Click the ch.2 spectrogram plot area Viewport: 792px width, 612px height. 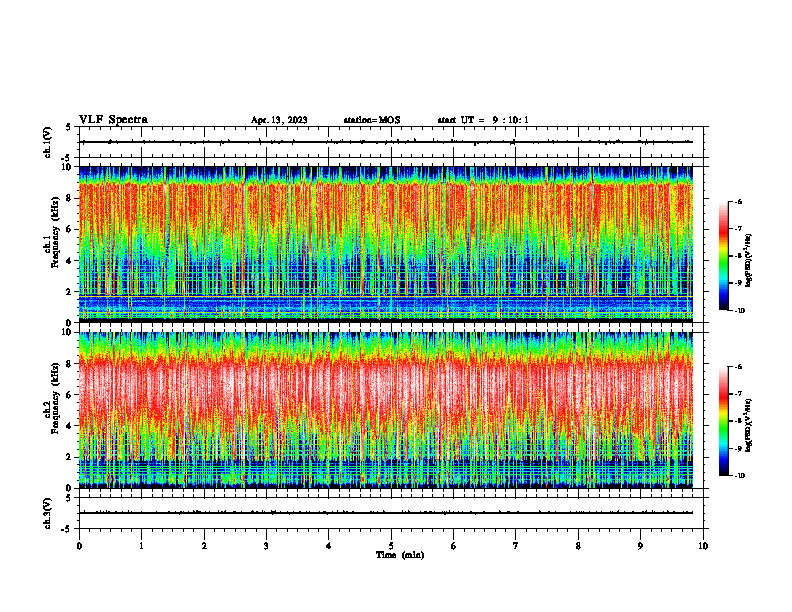[x=385, y=410]
